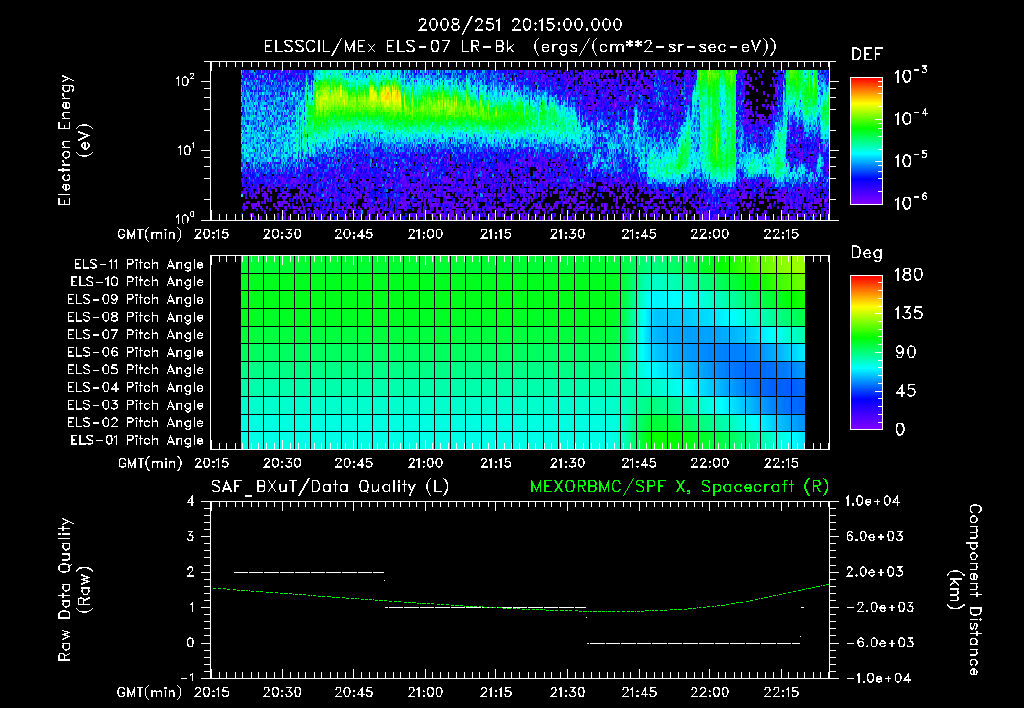Select the ELS-10 Pitch Angle row label
Screen dimensions: 1024x708
pyautogui.click(x=137, y=282)
